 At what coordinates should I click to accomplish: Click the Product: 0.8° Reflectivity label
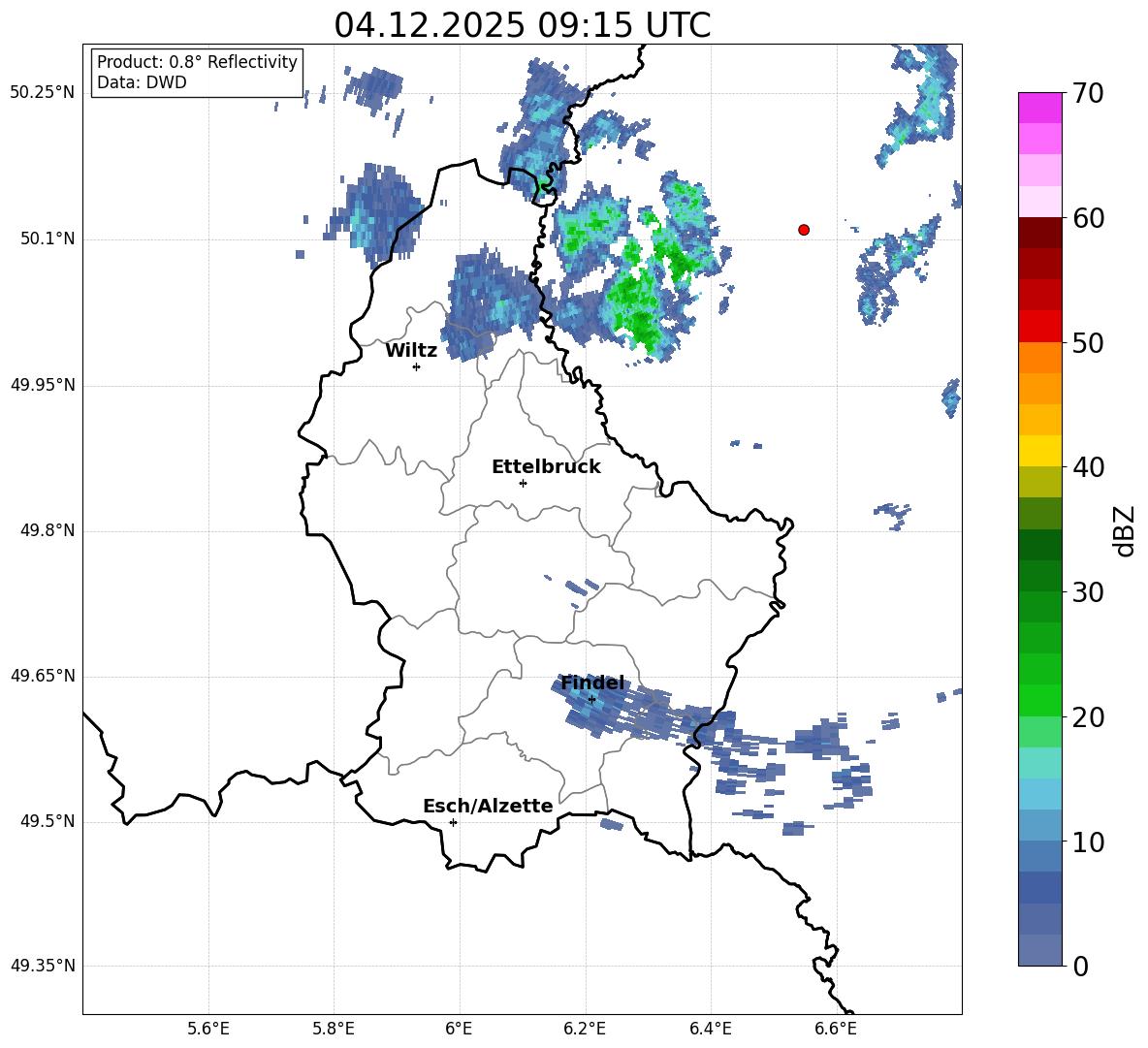(197, 62)
